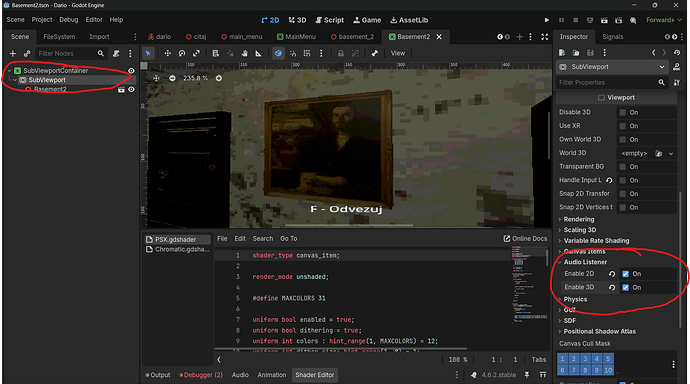The width and height of the screenshot is (690, 384).
Task: Select the Rotate Mode tool
Action: tap(182, 53)
